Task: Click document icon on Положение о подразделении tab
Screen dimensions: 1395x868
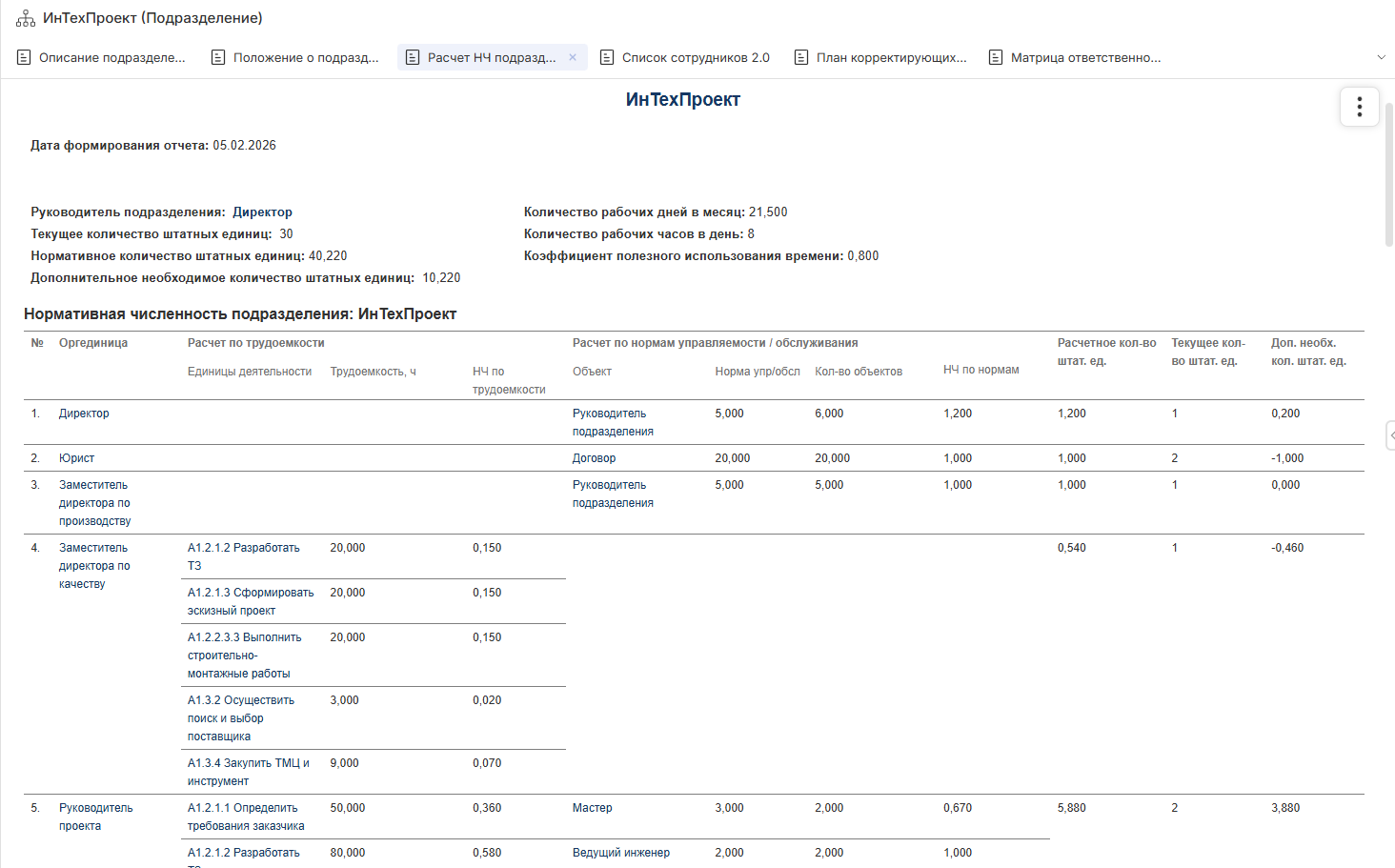Action: click(218, 58)
